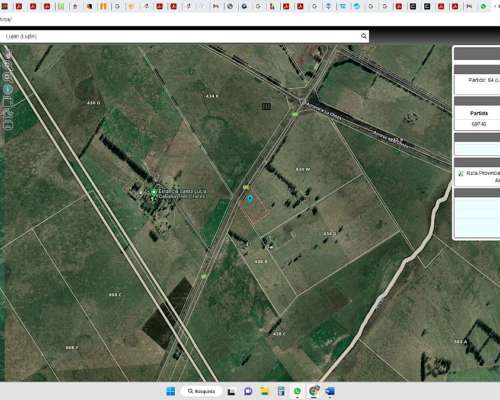This screenshot has width=500, height=400.
Task: Open the blue Word icon in the taskbar
Action: click(x=330, y=391)
